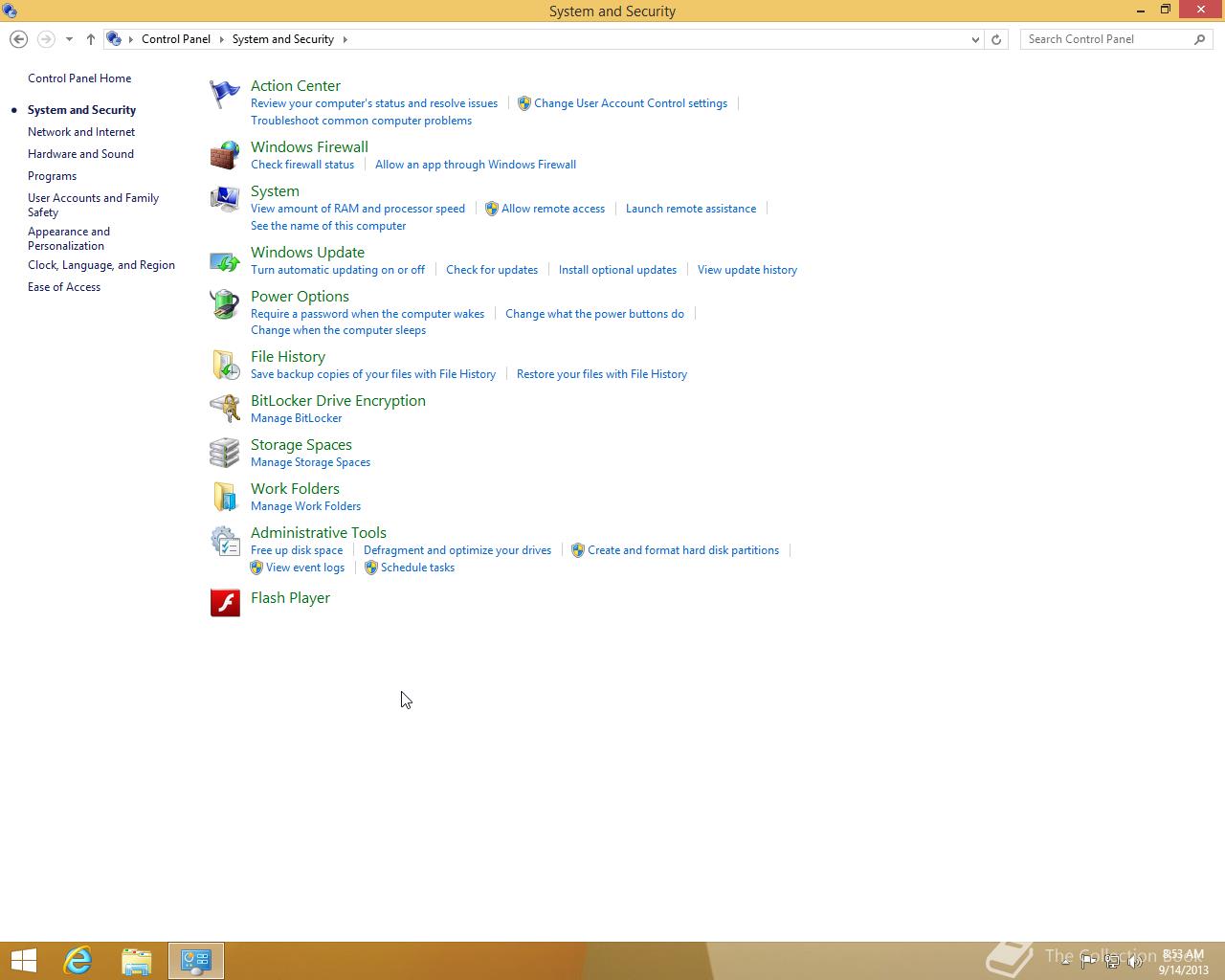Select Hardware and Sound category

(80, 154)
